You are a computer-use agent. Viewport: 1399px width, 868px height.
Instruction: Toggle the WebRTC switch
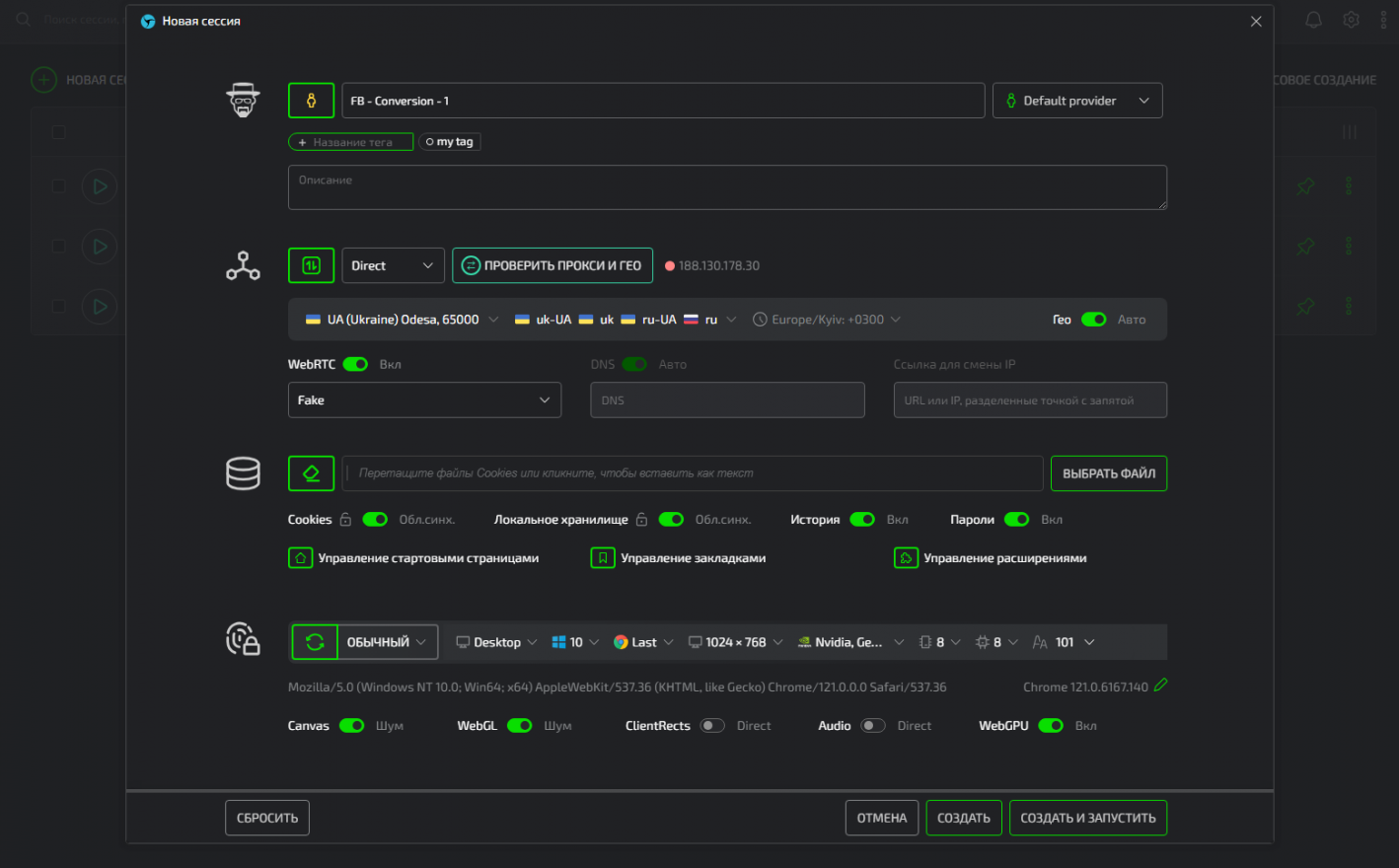click(x=355, y=364)
